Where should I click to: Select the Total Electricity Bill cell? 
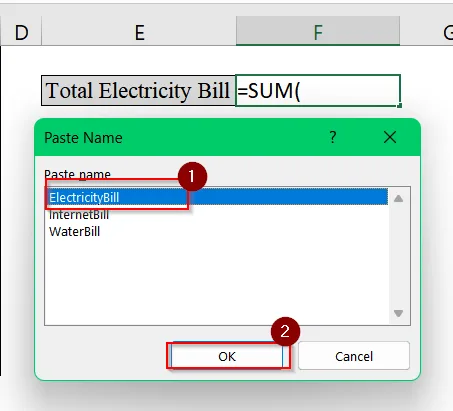click(138, 90)
